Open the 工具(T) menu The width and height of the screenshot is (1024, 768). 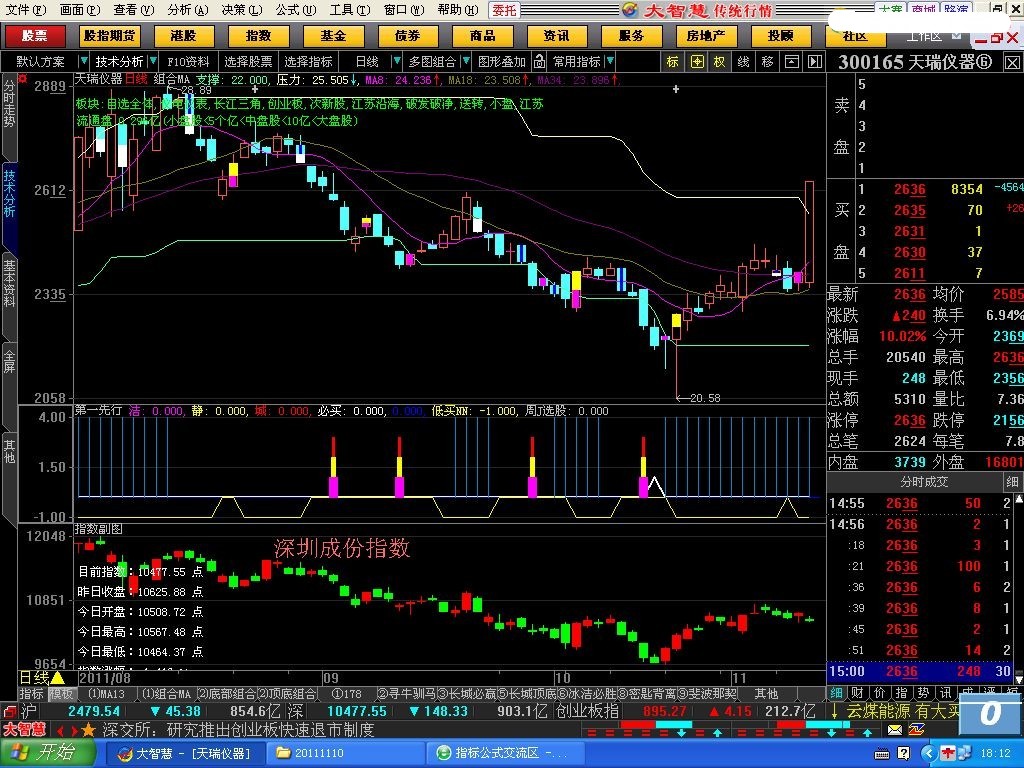pyautogui.click(x=350, y=10)
